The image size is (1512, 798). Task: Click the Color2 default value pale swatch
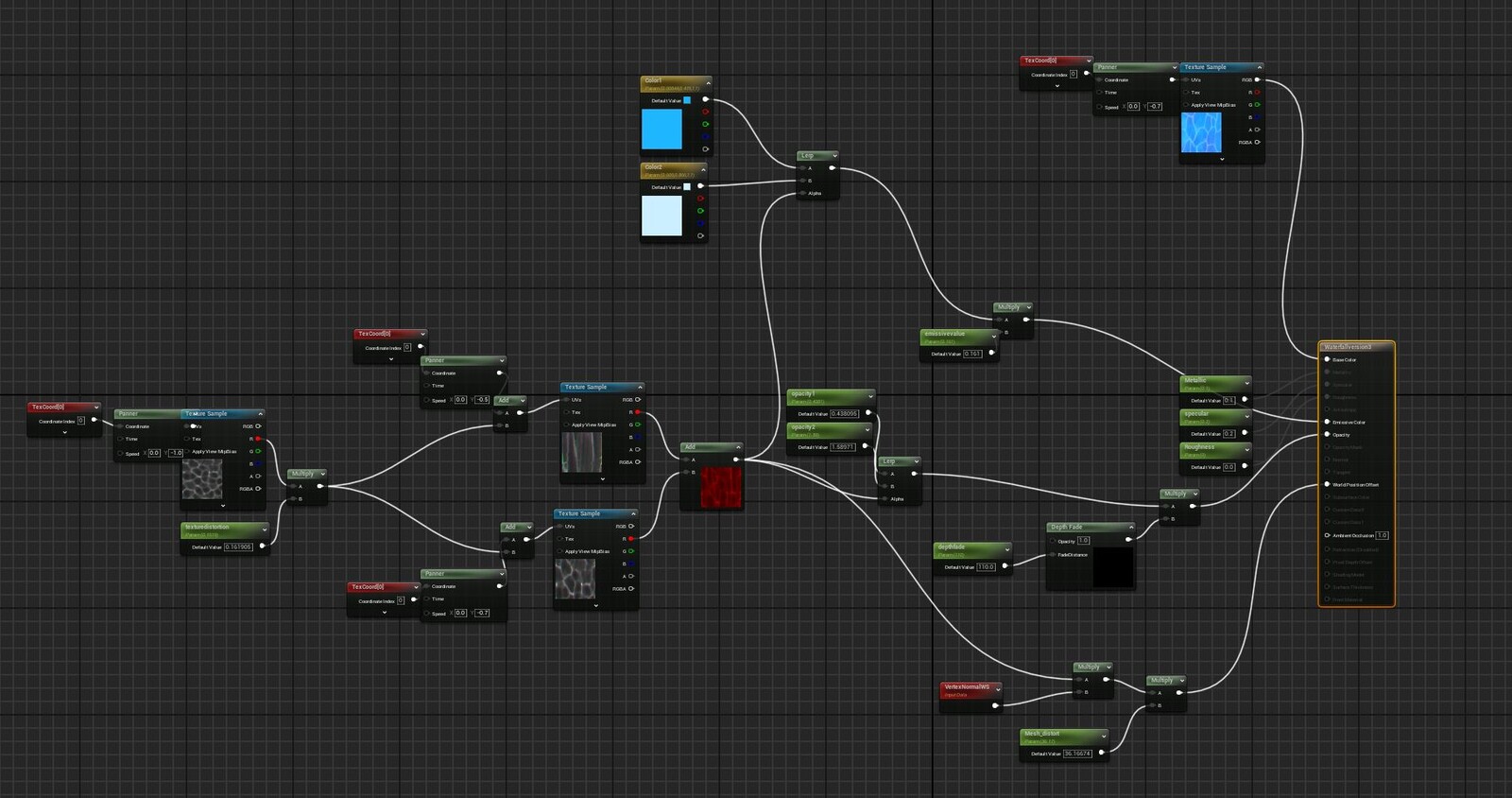[687, 186]
